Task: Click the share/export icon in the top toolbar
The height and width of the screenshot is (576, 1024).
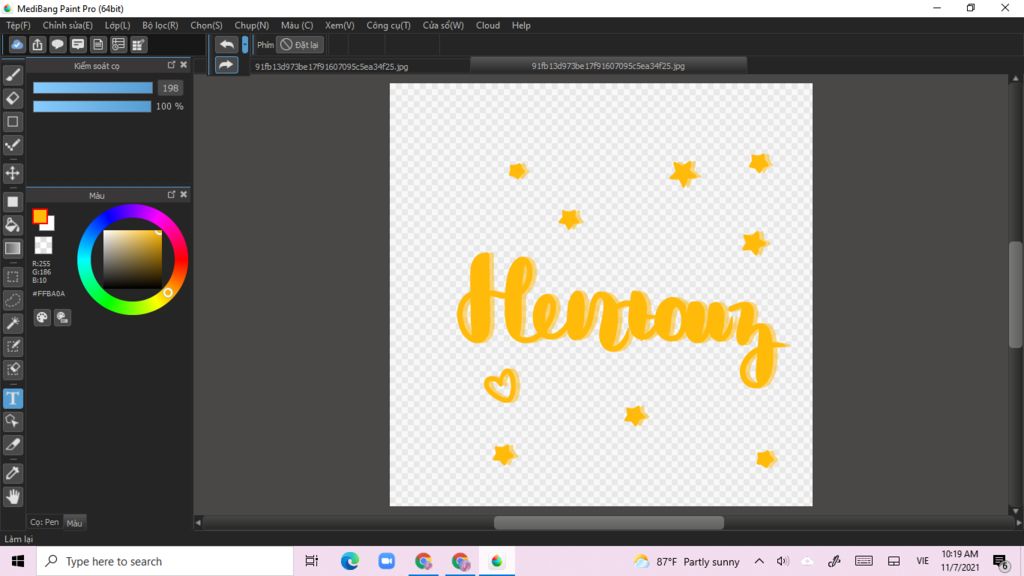Action: pos(37,44)
